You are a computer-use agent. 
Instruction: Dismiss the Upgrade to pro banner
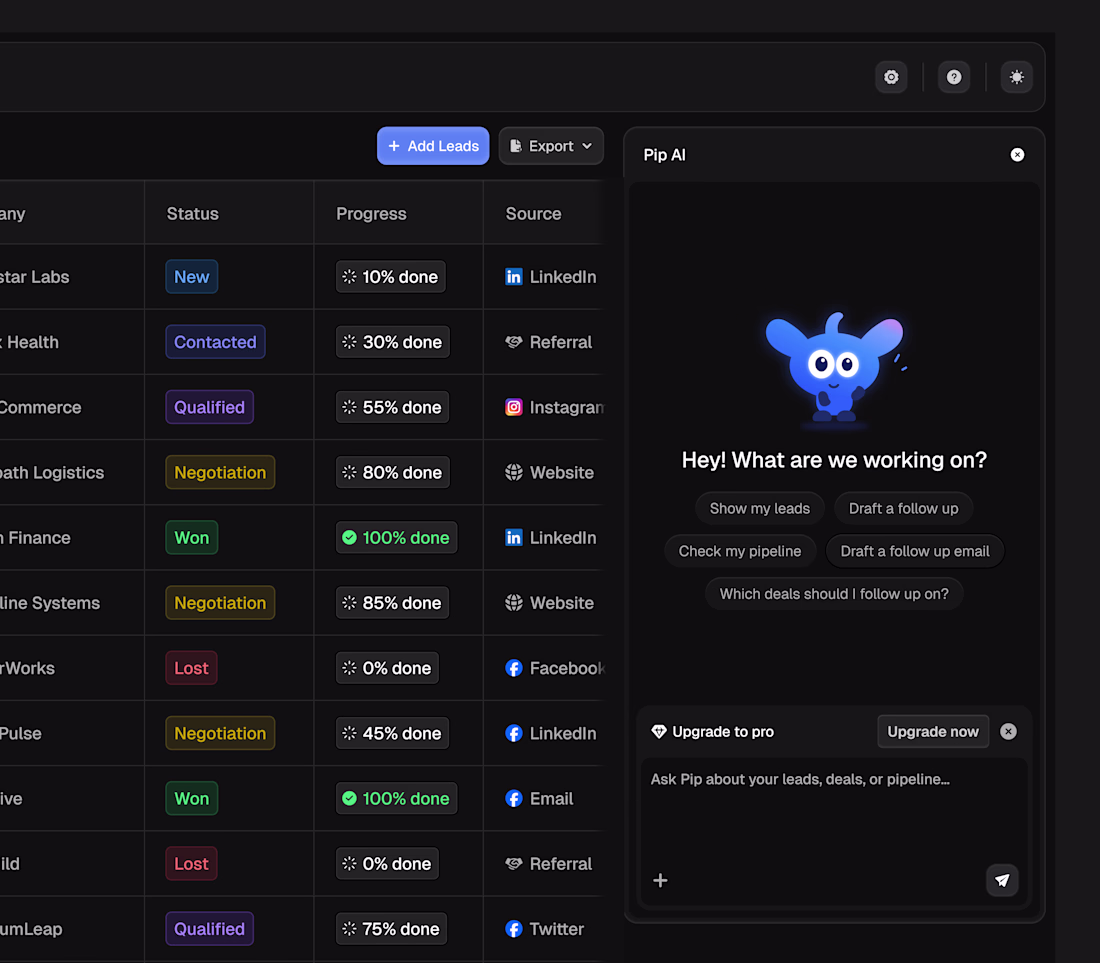(x=1008, y=732)
